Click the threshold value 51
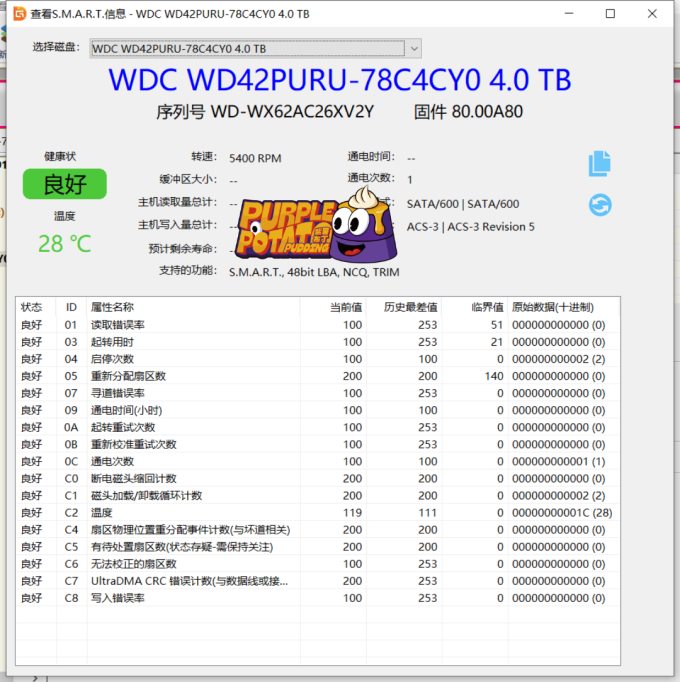This screenshot has height=682, width=680. coord(497,325)
